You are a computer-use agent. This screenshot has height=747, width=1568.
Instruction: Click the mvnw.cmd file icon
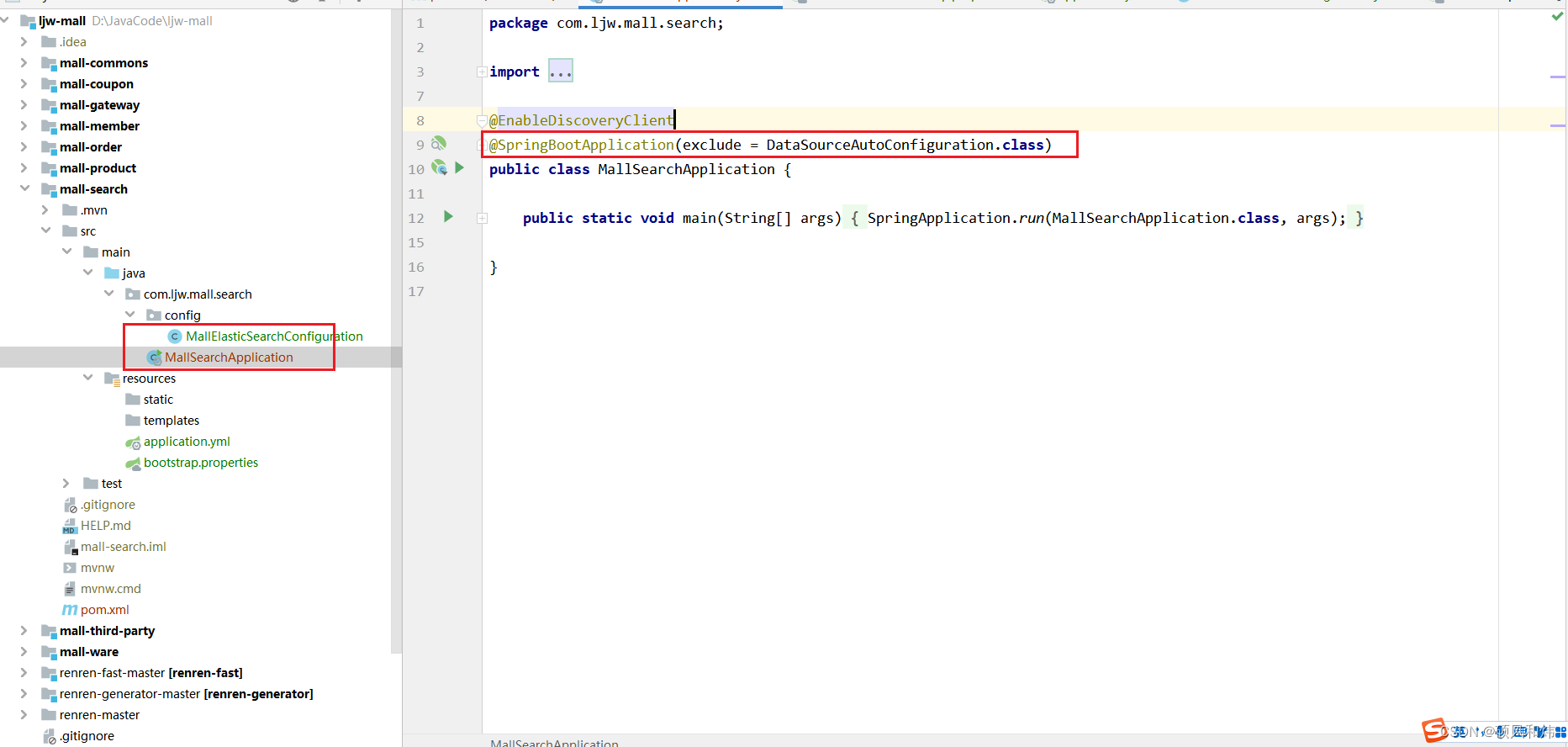click(x=70, y=589)
